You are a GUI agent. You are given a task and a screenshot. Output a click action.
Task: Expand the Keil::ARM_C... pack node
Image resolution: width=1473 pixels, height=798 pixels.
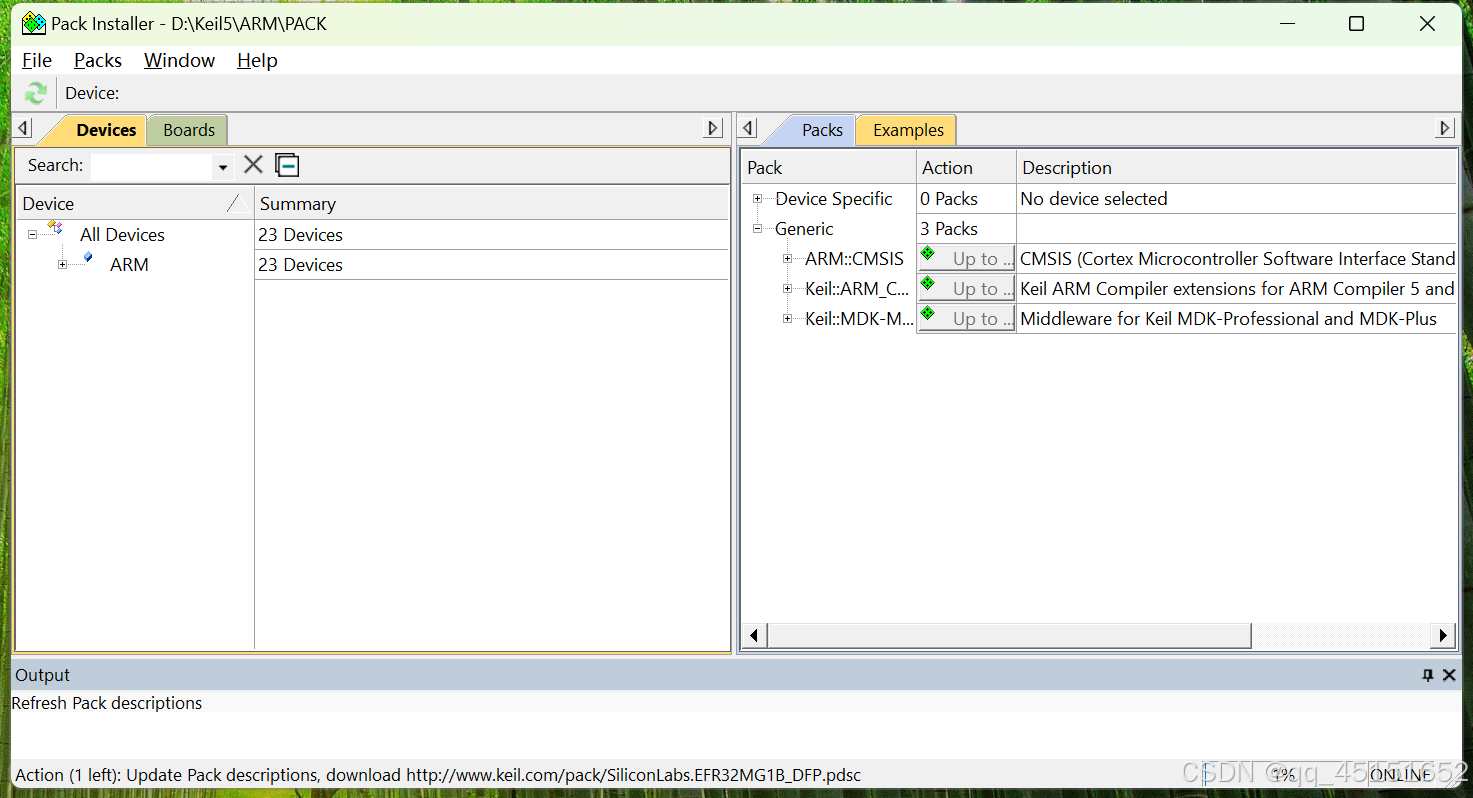click(x=788, y=289)
